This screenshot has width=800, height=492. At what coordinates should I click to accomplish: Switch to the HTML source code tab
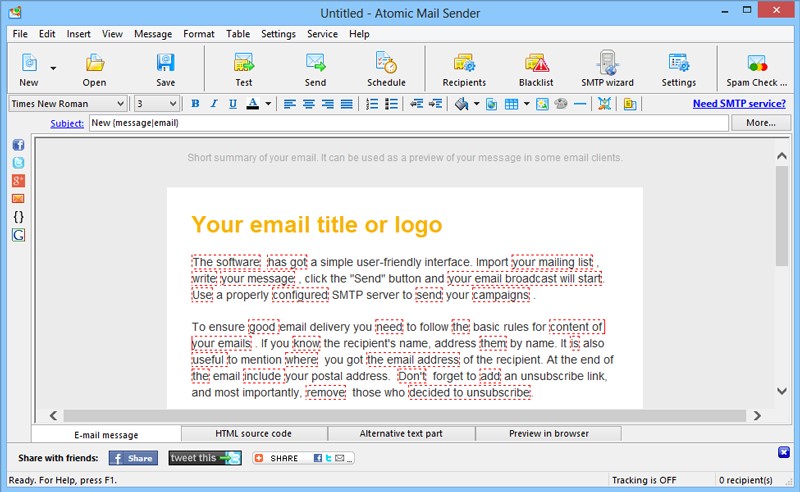(254, 434)
